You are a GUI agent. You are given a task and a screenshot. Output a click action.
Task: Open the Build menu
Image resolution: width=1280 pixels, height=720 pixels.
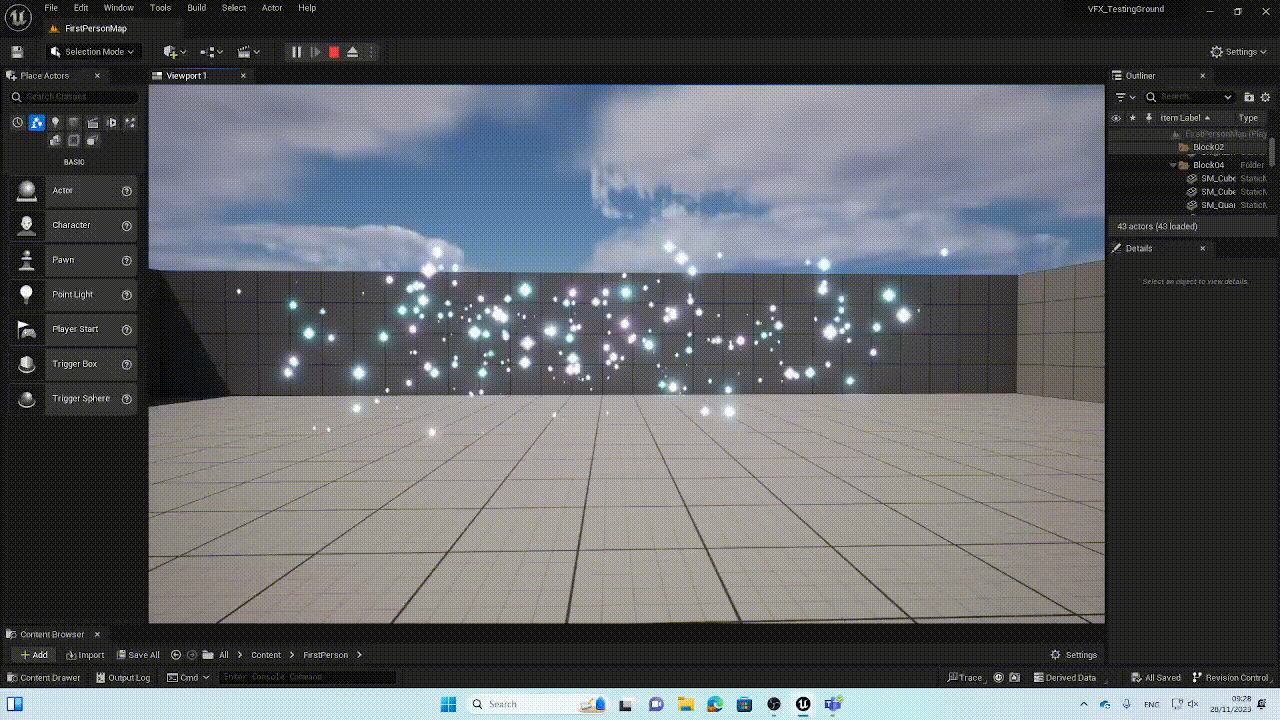[x=196, y=8]
